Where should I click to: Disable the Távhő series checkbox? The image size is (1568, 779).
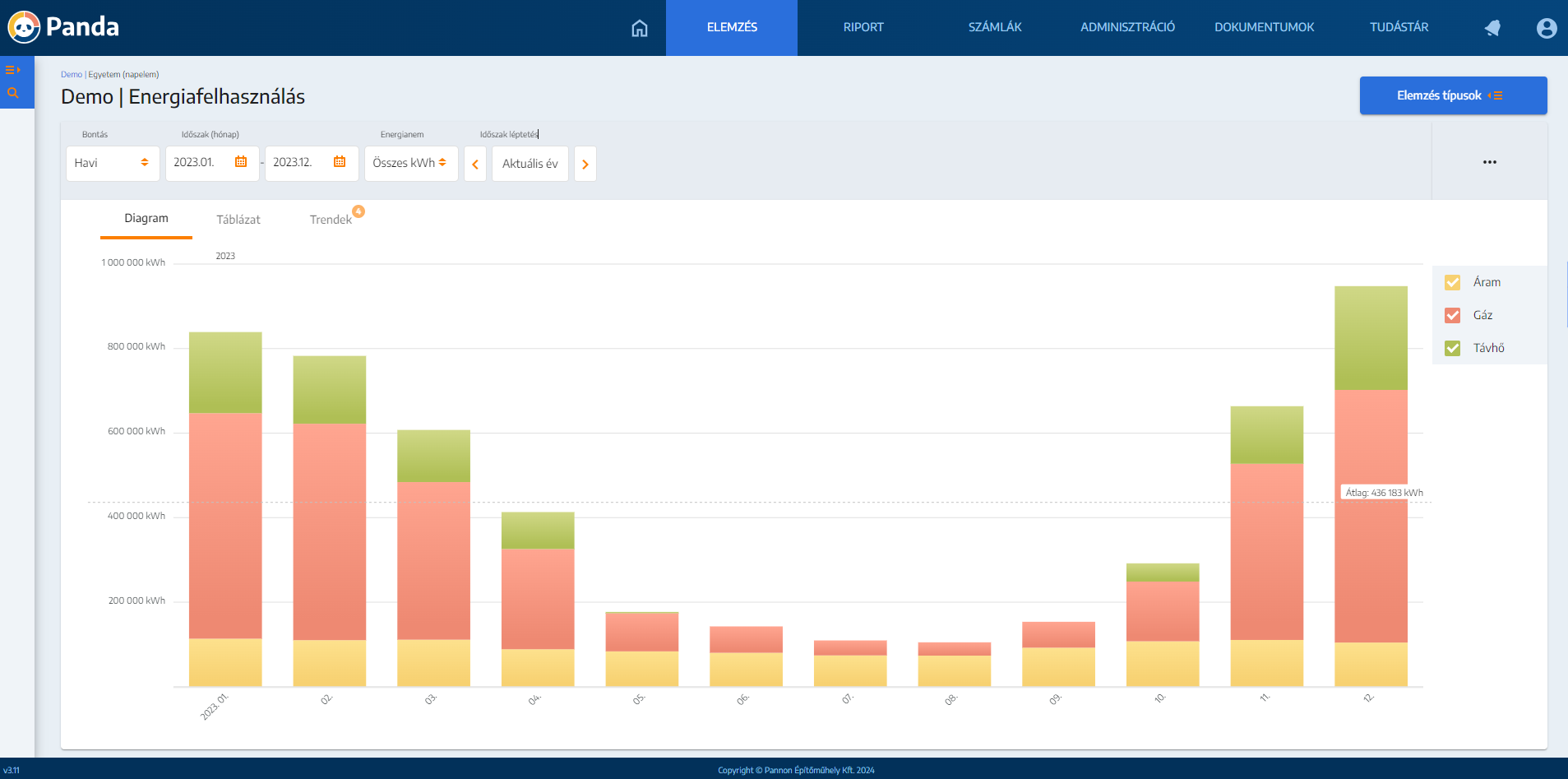1453,348
